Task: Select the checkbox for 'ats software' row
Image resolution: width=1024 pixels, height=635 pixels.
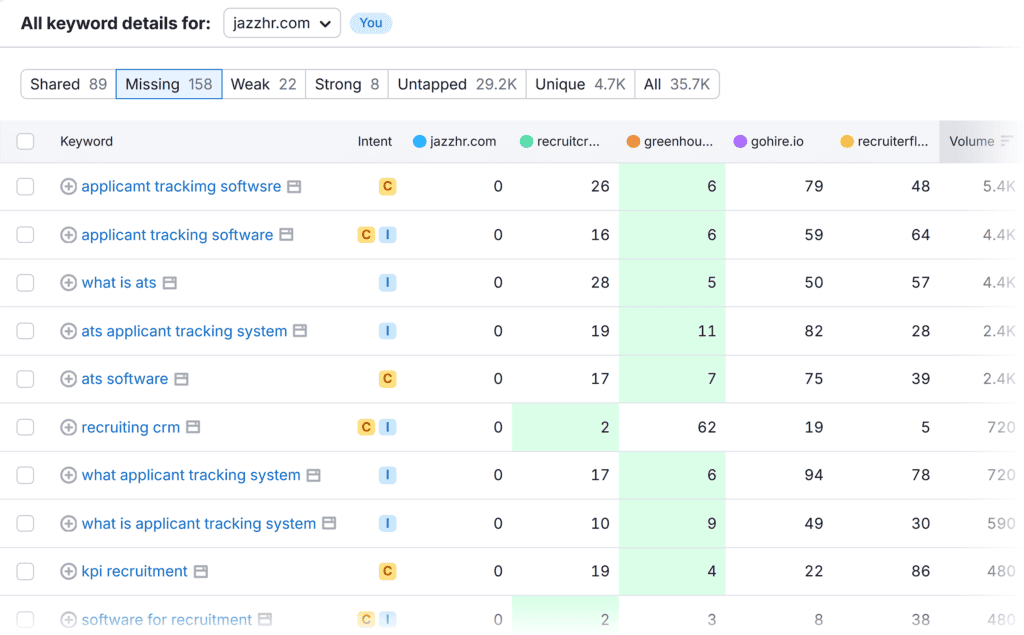Action: coord(25,379)
